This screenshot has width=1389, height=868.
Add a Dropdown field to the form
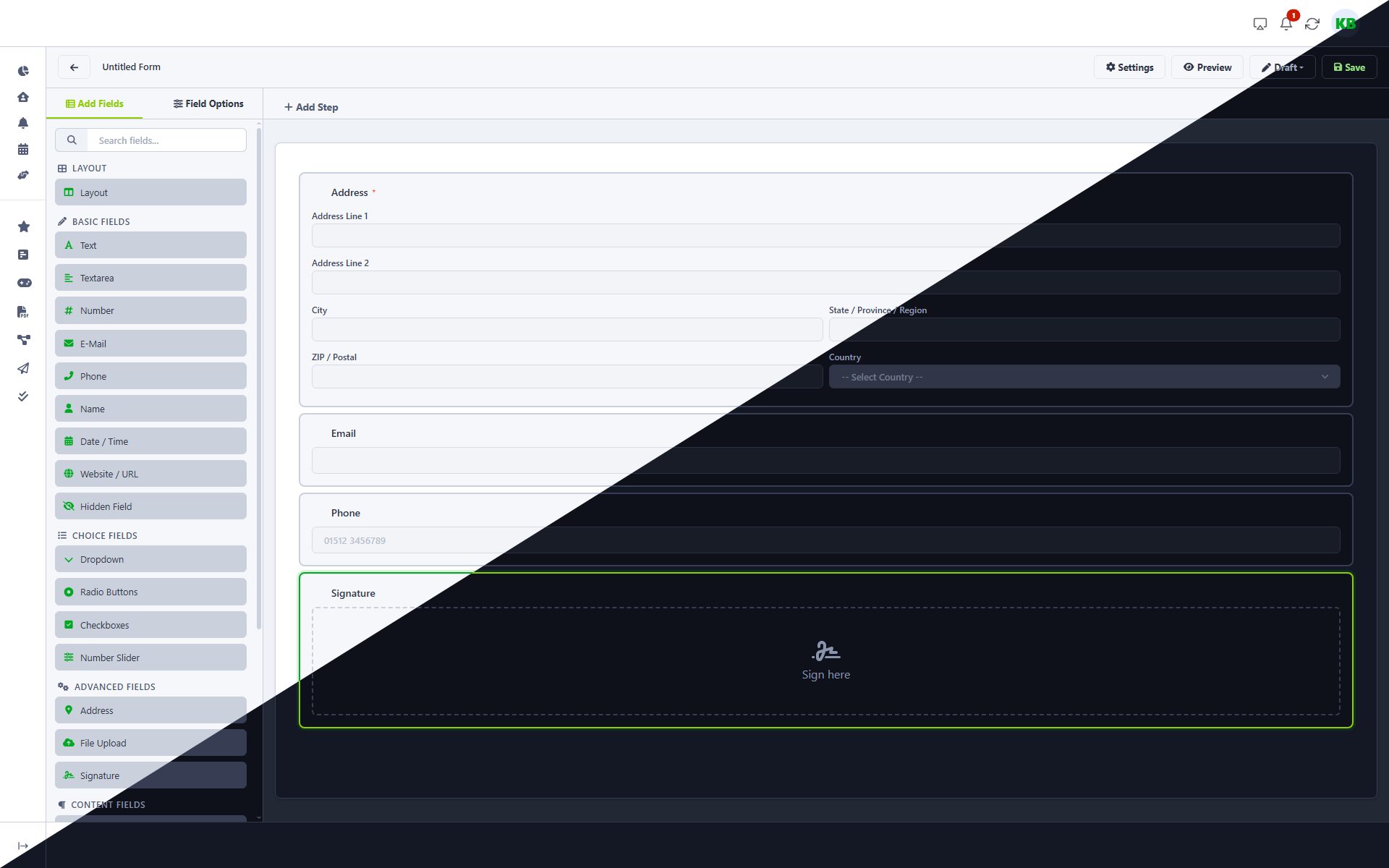pyautogui.click(x=150, y=558)
